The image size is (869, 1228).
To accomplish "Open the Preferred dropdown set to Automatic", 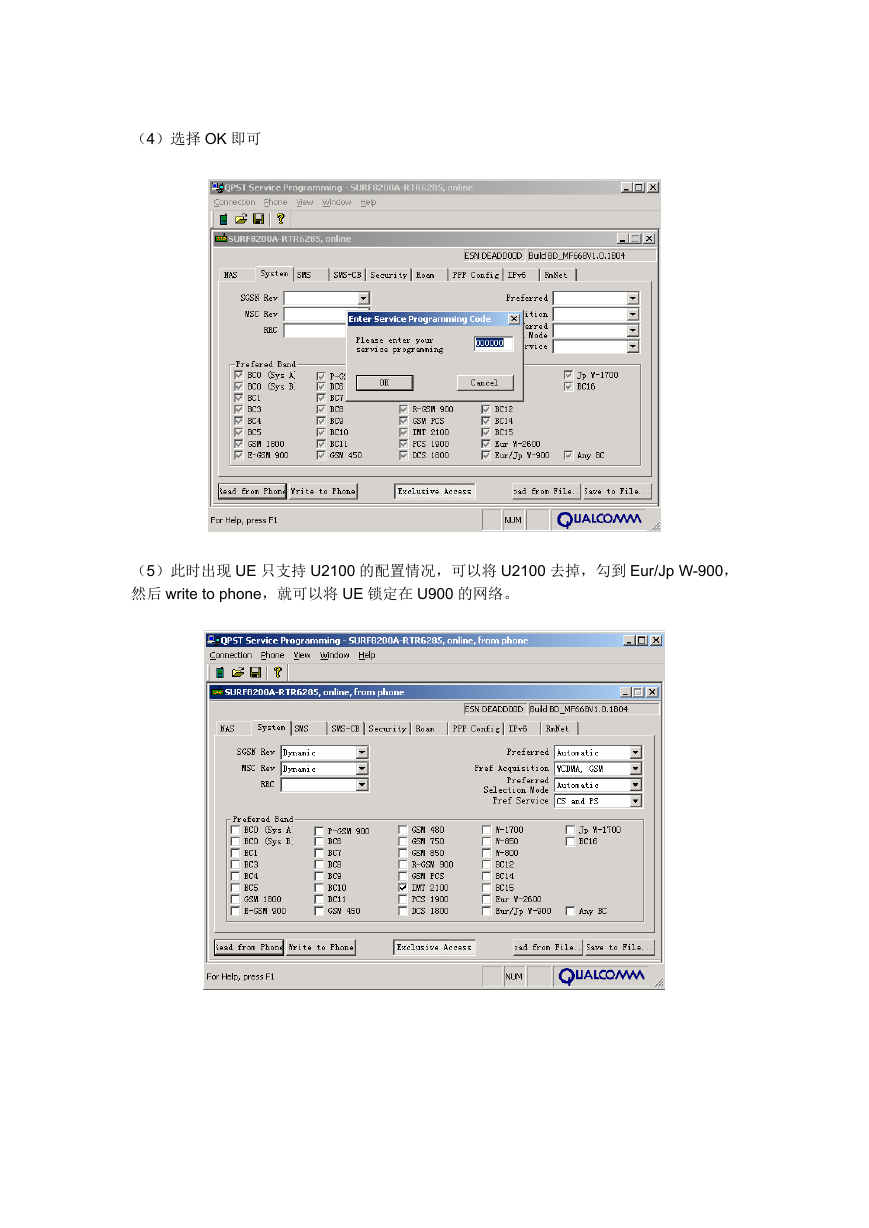I will pyautogui.click(x=635, y=752).
